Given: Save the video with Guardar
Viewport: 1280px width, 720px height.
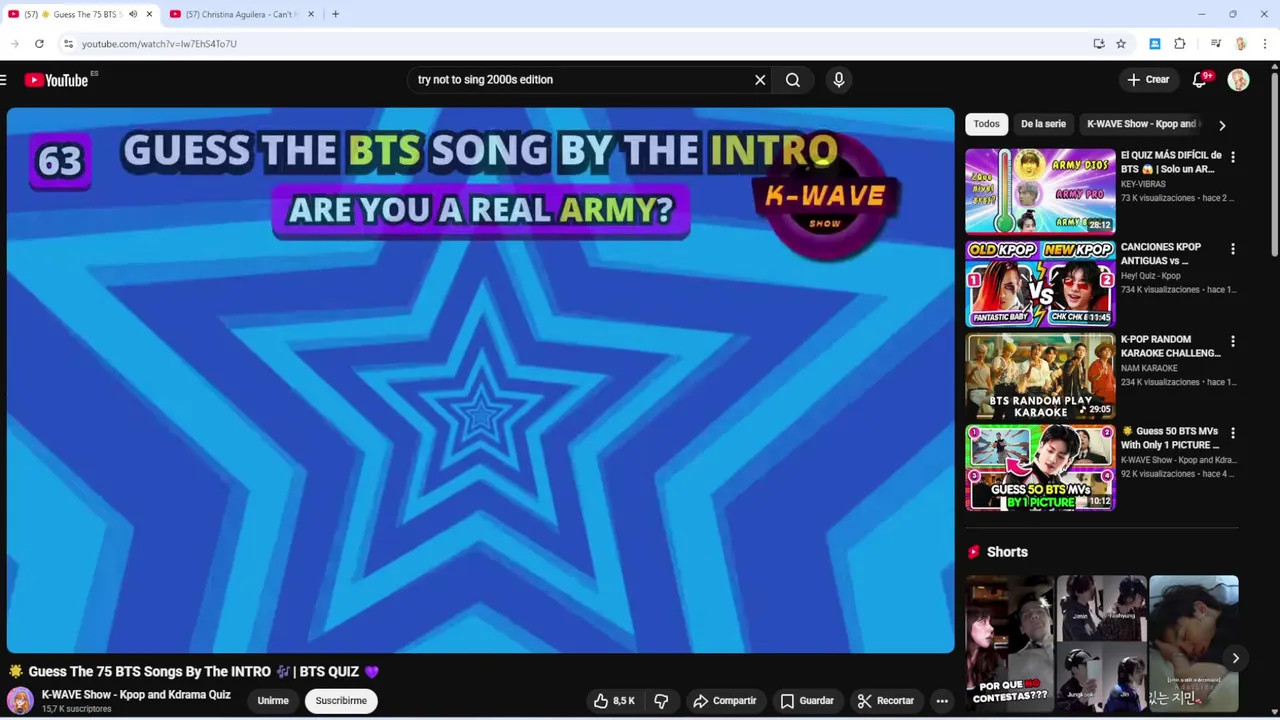Looking at the screenshot, I should (x=806, y=701).
